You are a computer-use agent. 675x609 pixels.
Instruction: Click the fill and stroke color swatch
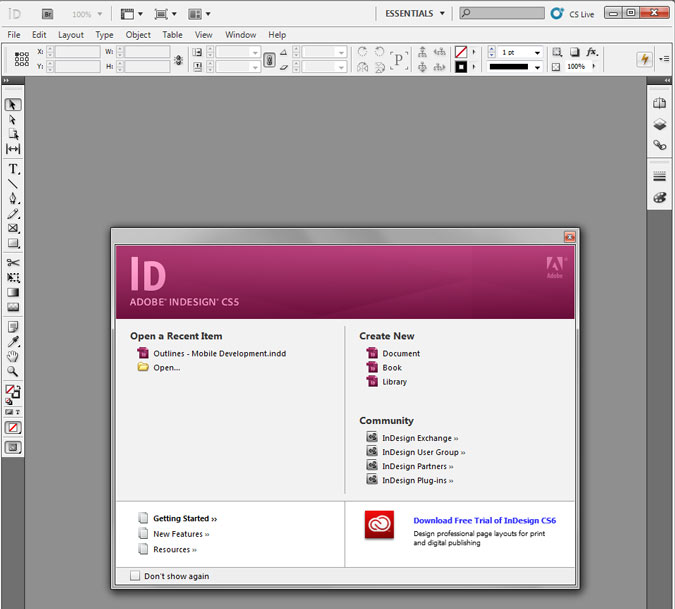coord(12,392)
